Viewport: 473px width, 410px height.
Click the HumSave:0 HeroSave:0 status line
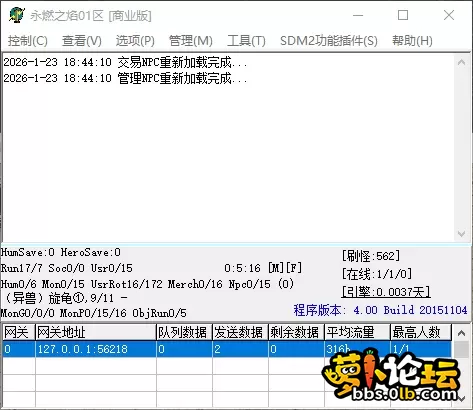(x=61, y=252)
